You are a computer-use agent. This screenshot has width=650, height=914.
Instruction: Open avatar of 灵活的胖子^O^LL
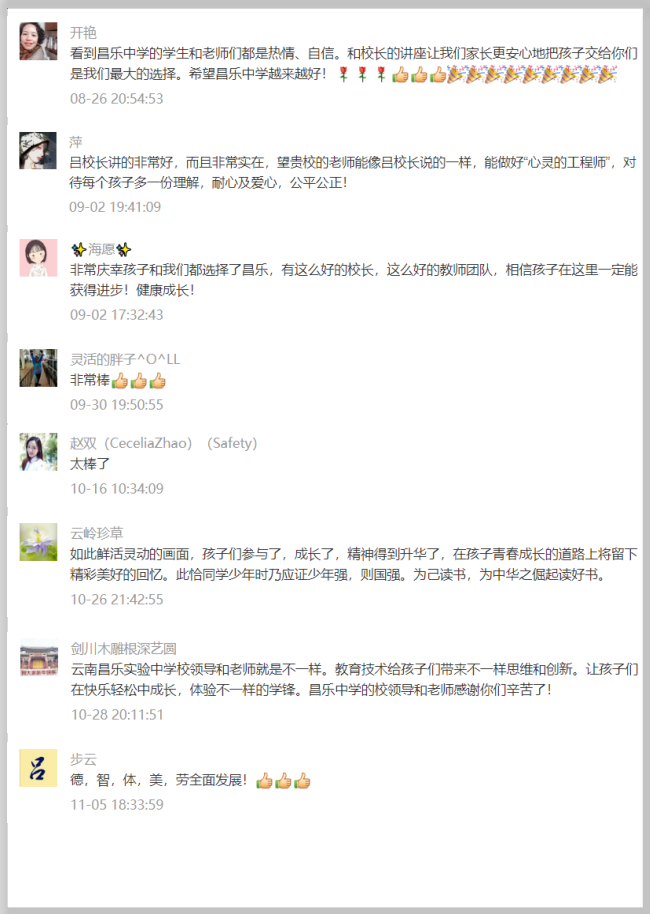pos(38,368)
